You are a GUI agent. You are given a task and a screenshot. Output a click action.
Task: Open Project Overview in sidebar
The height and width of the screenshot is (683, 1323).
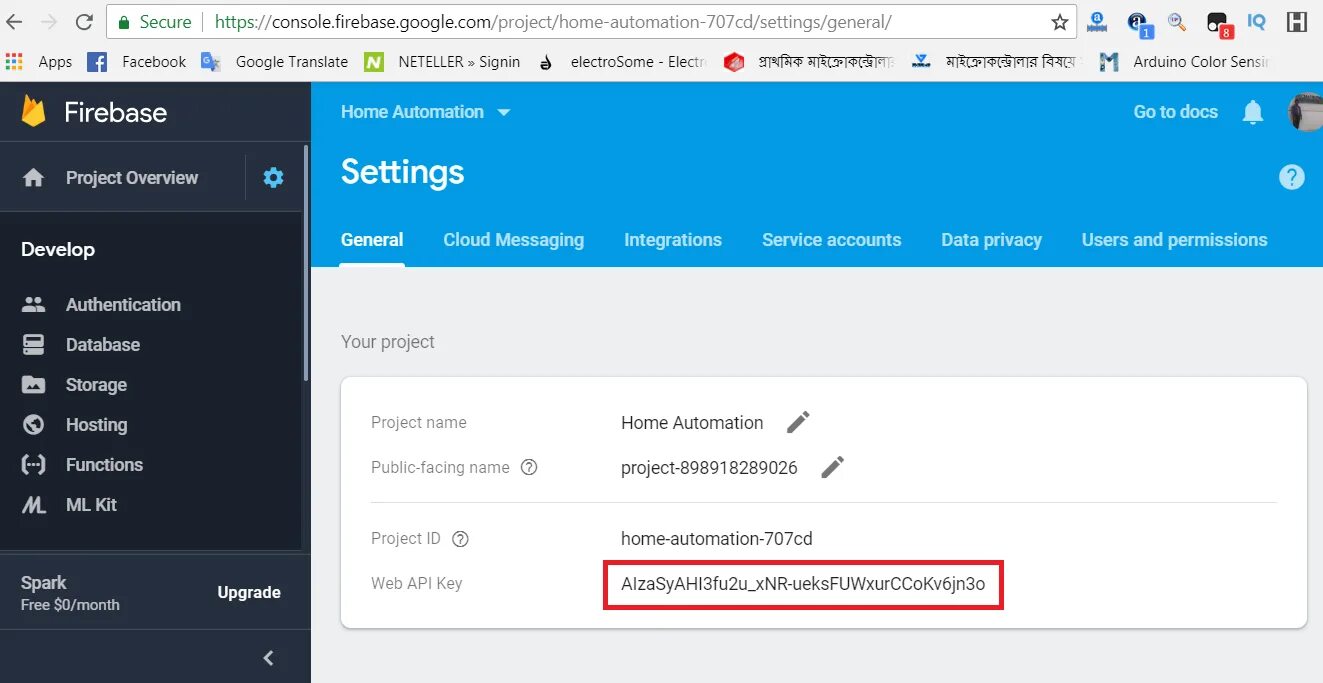coord(132,178)
